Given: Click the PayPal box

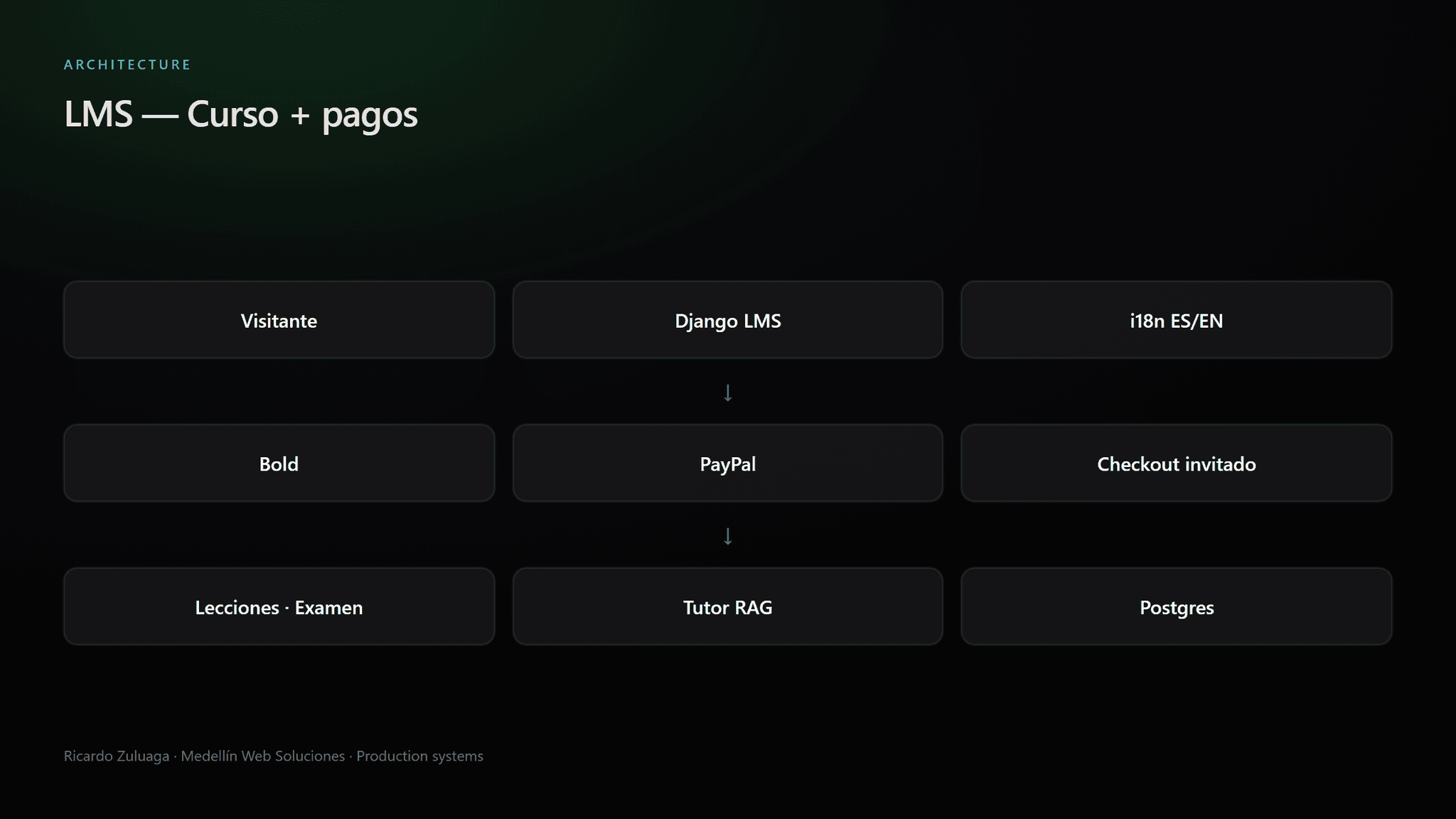Looking at the screenshot, I should point(727,464).
